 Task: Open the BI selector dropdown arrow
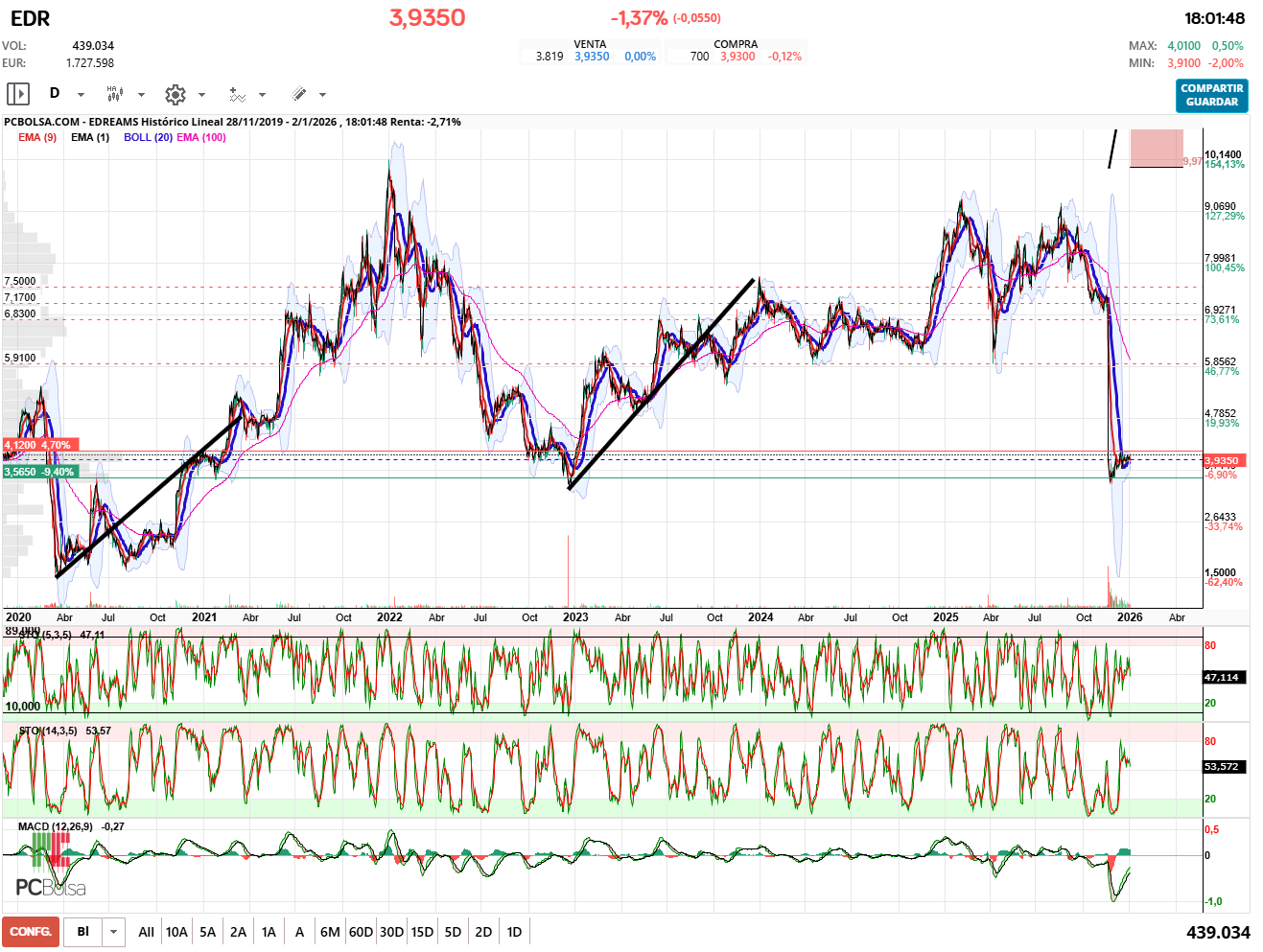[x=113, y=932]
